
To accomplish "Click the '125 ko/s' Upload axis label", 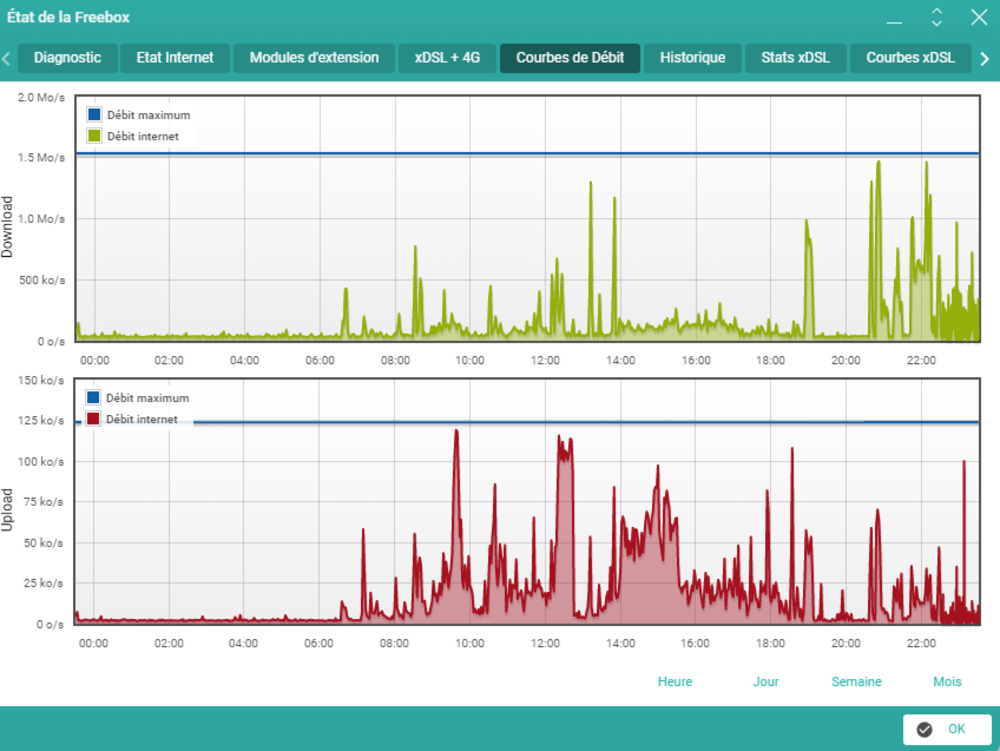I will click(x=41, y=421).
